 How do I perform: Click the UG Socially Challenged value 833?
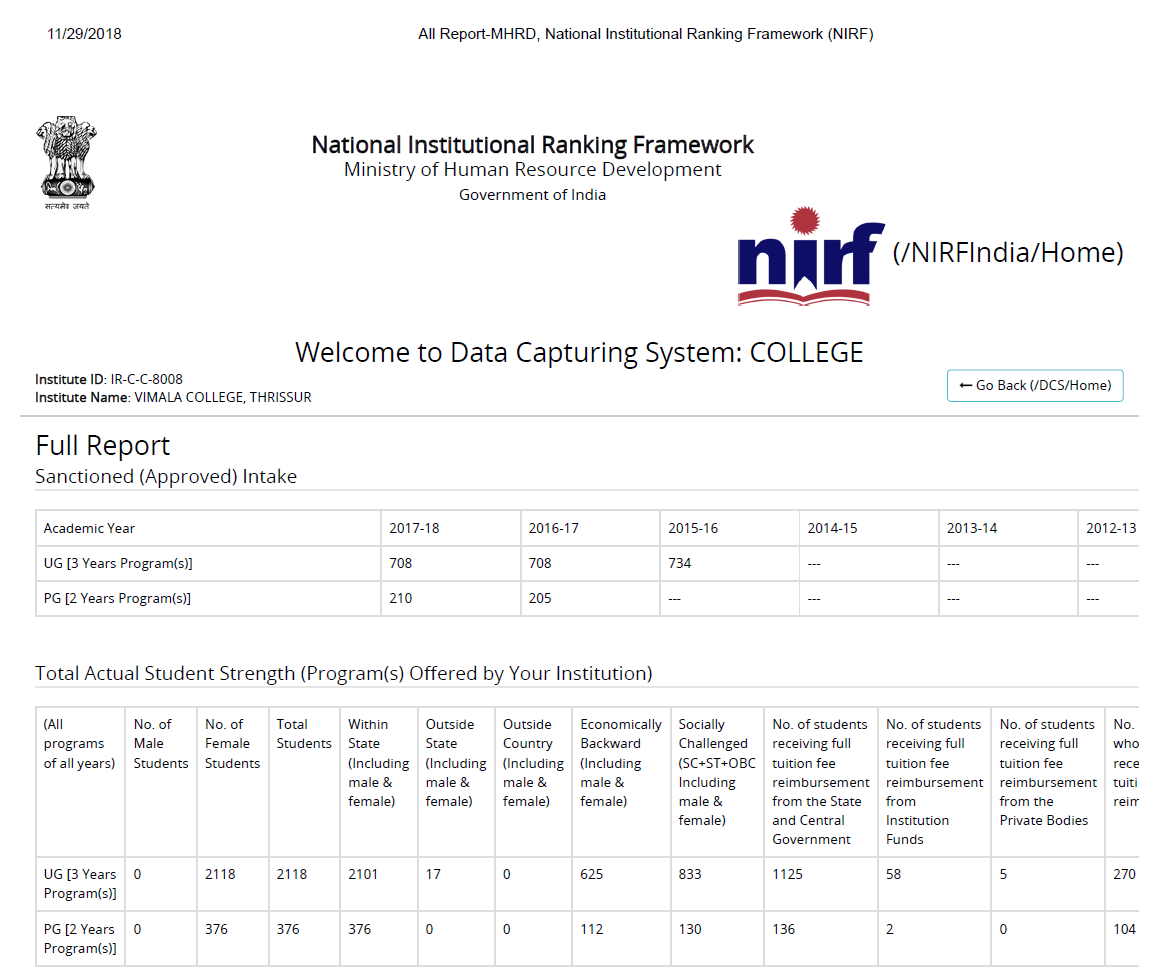click(x=690, y=874)
